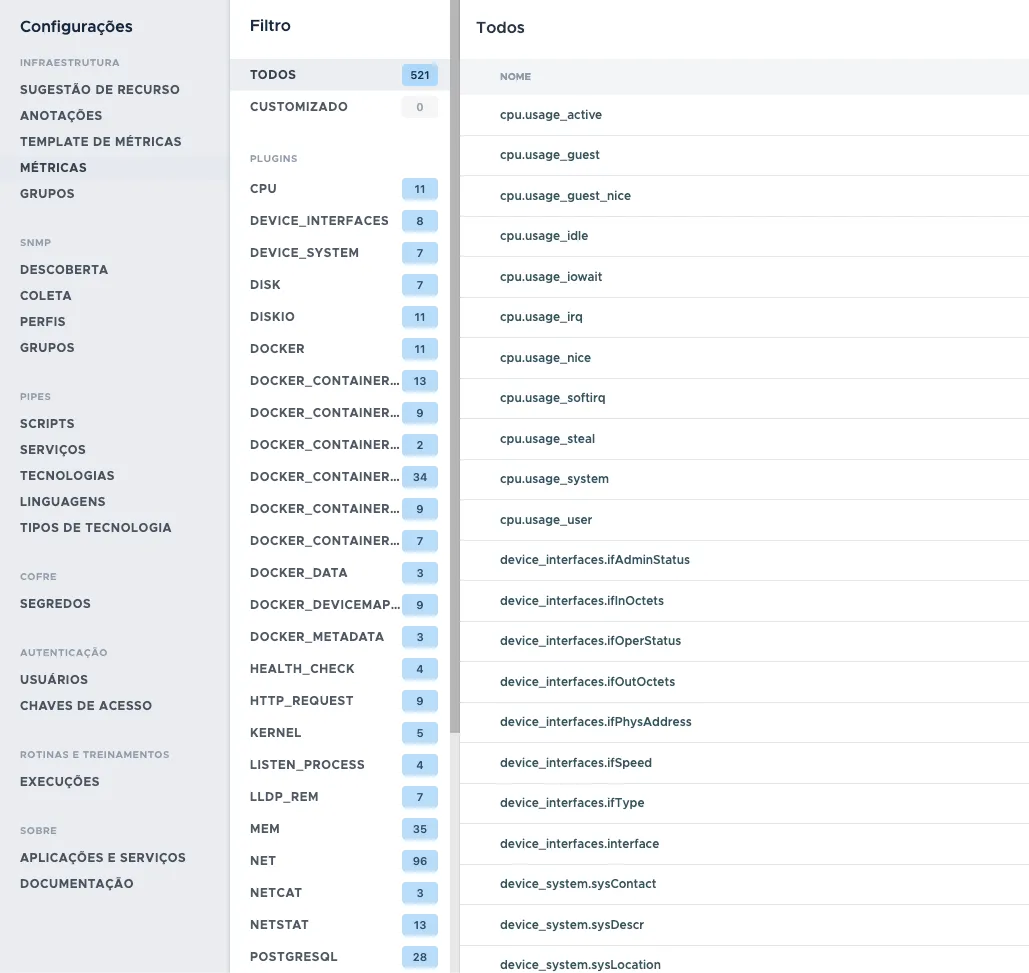Image resolution: width=1029 pixels, height=973 pixels.
Task: Open Linguagens in the sidebar
Action: [x=62, y=502]
